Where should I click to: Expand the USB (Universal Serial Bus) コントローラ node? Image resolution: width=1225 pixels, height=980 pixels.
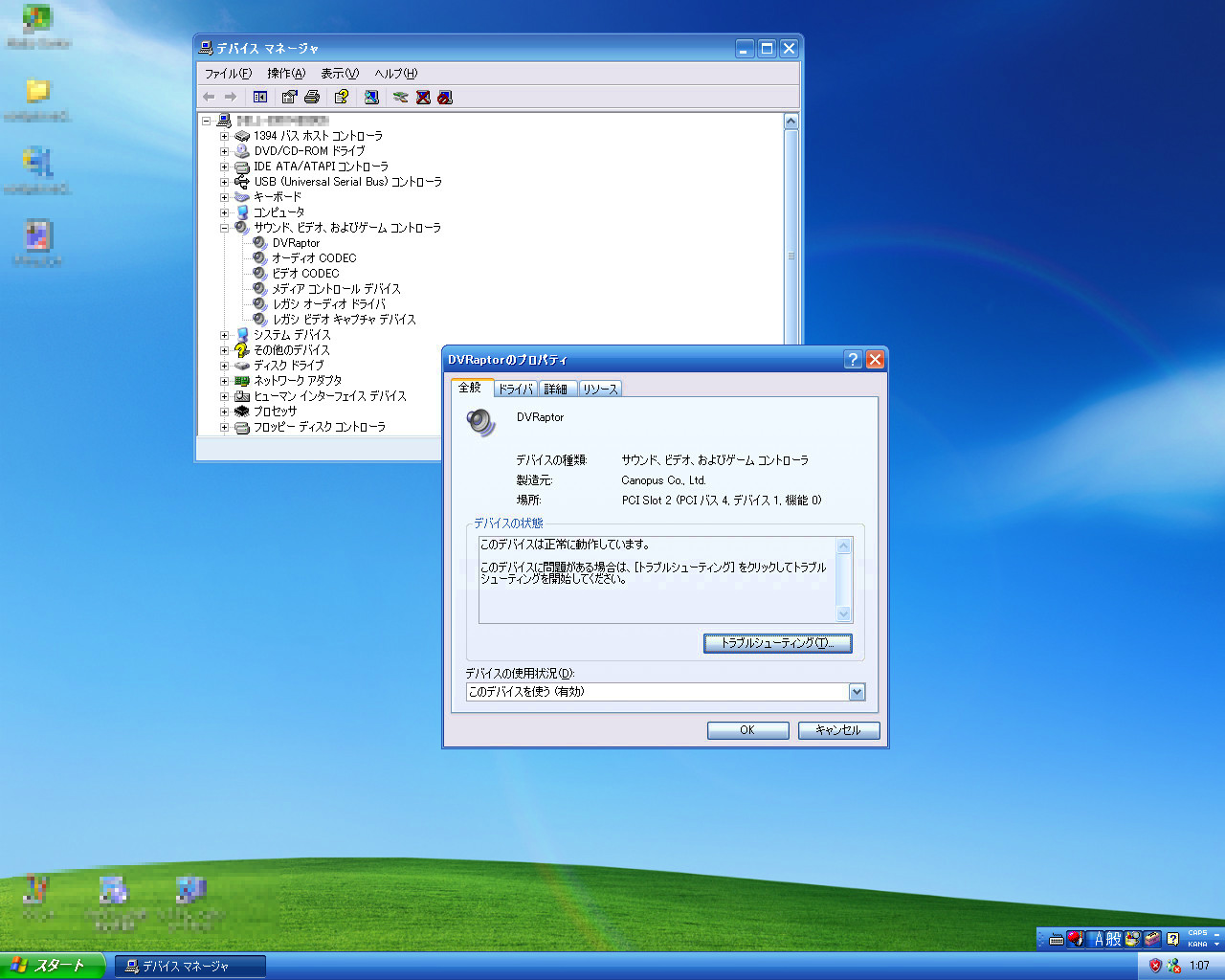pyautogui.click(x=225, y=182)
